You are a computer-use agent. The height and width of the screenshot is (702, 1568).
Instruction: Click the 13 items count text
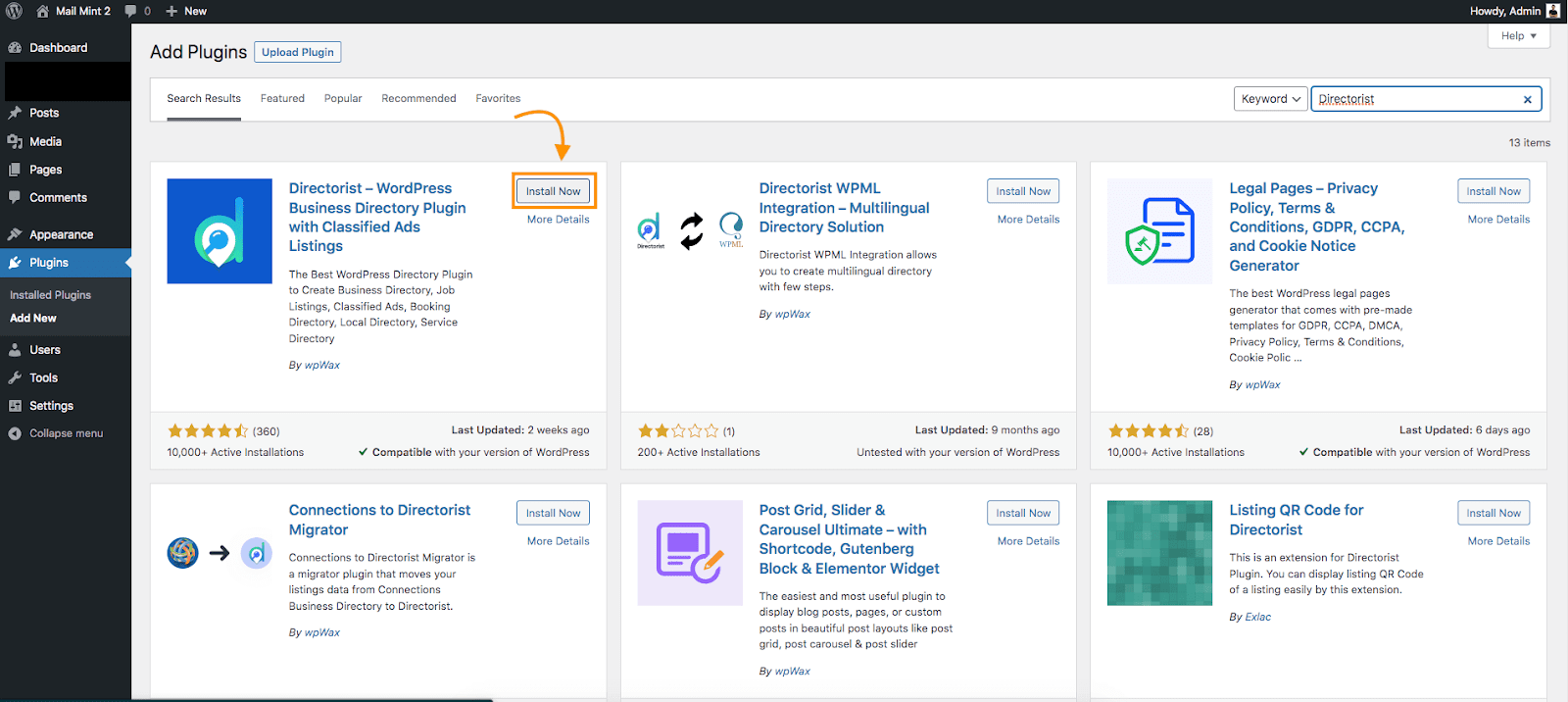click(1529, 143)
